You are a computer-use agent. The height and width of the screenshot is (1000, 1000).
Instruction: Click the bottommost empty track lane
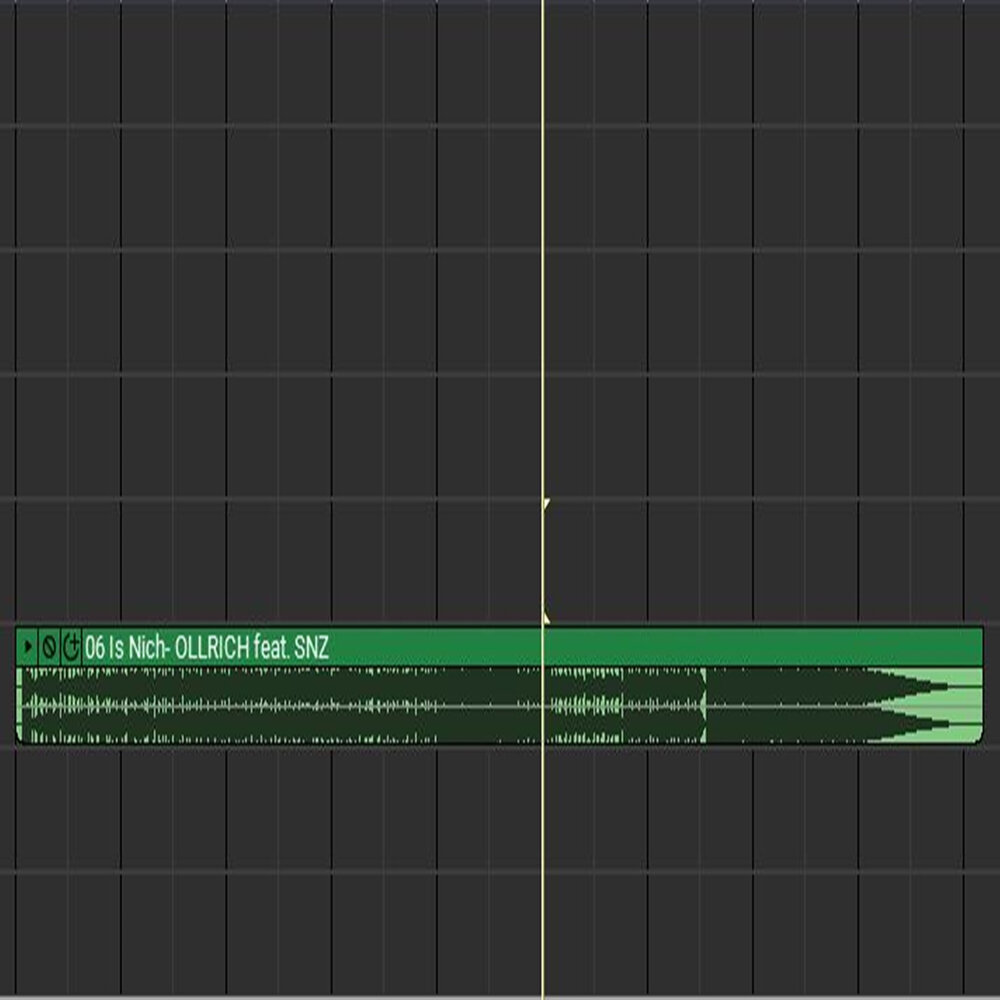(400, 935)
